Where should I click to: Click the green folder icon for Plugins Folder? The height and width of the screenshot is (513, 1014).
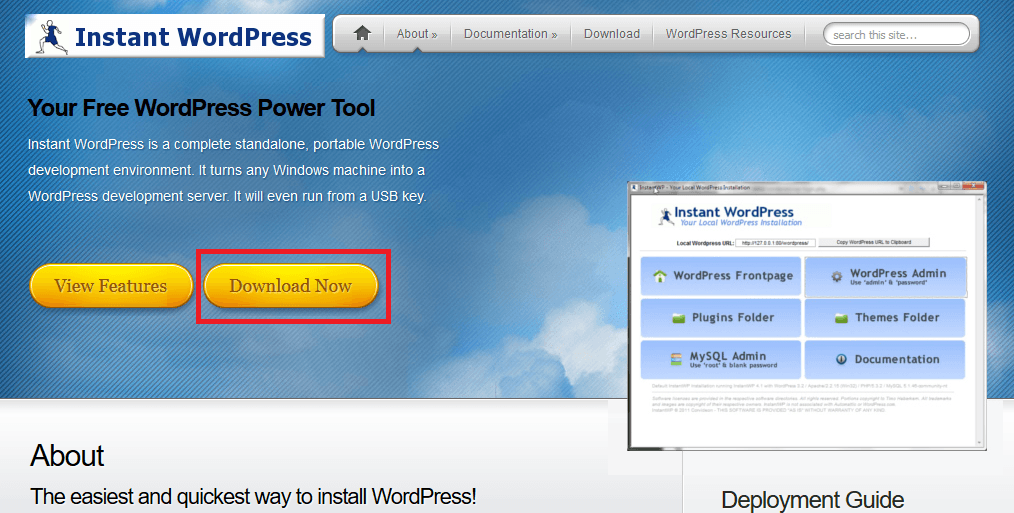pyautogui.click(x=678, y=318)
